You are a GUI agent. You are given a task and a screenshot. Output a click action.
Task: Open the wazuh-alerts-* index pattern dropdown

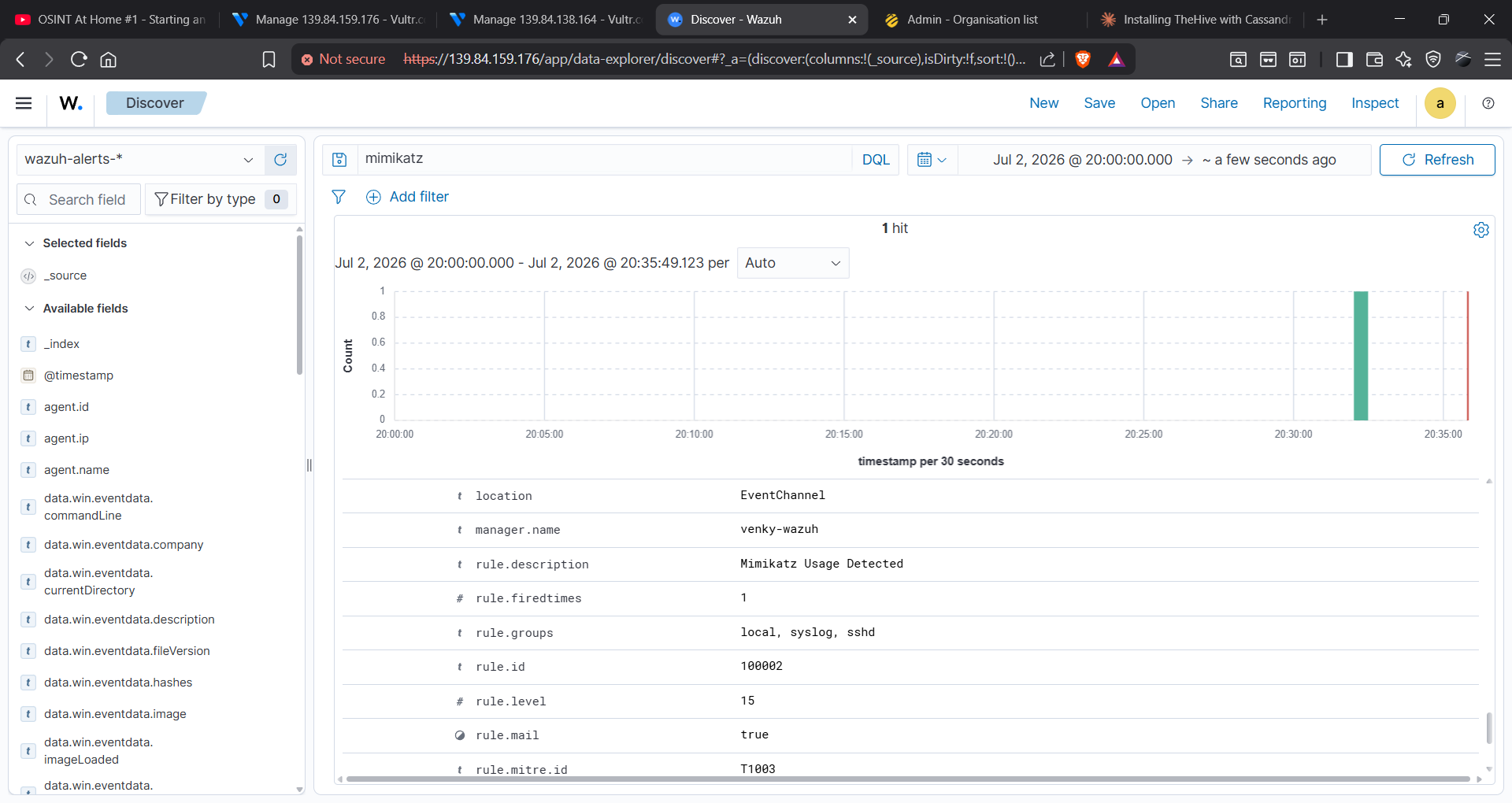tap(140, 160)
